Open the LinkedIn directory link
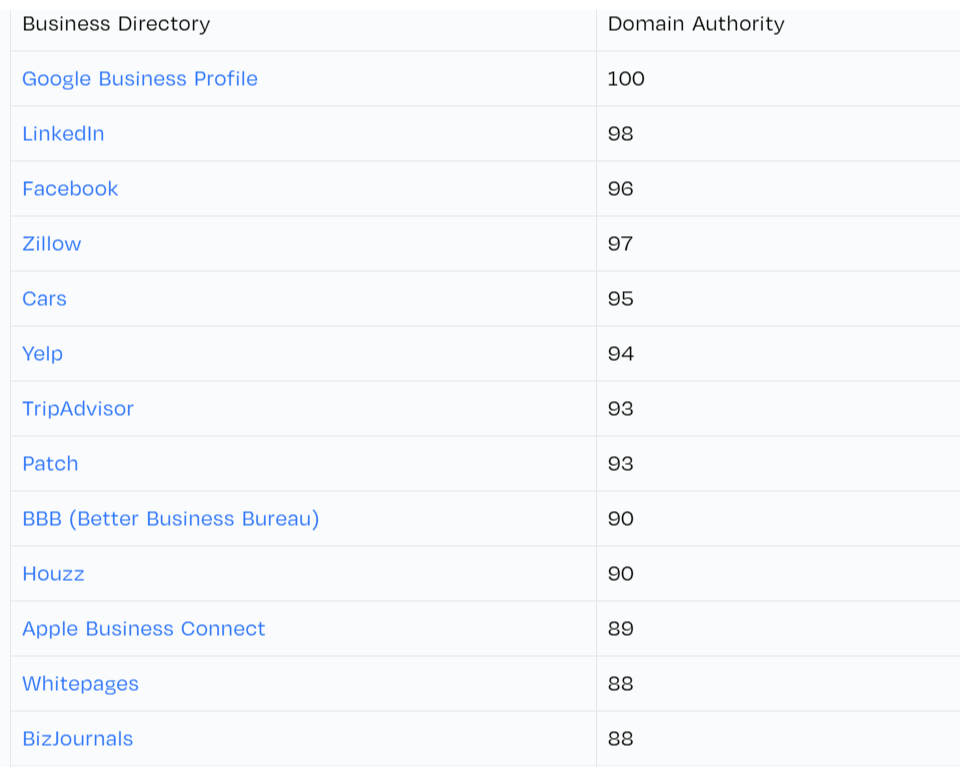Screen dimensions: 960x767 pyautogui.click(x=63, y=133)
